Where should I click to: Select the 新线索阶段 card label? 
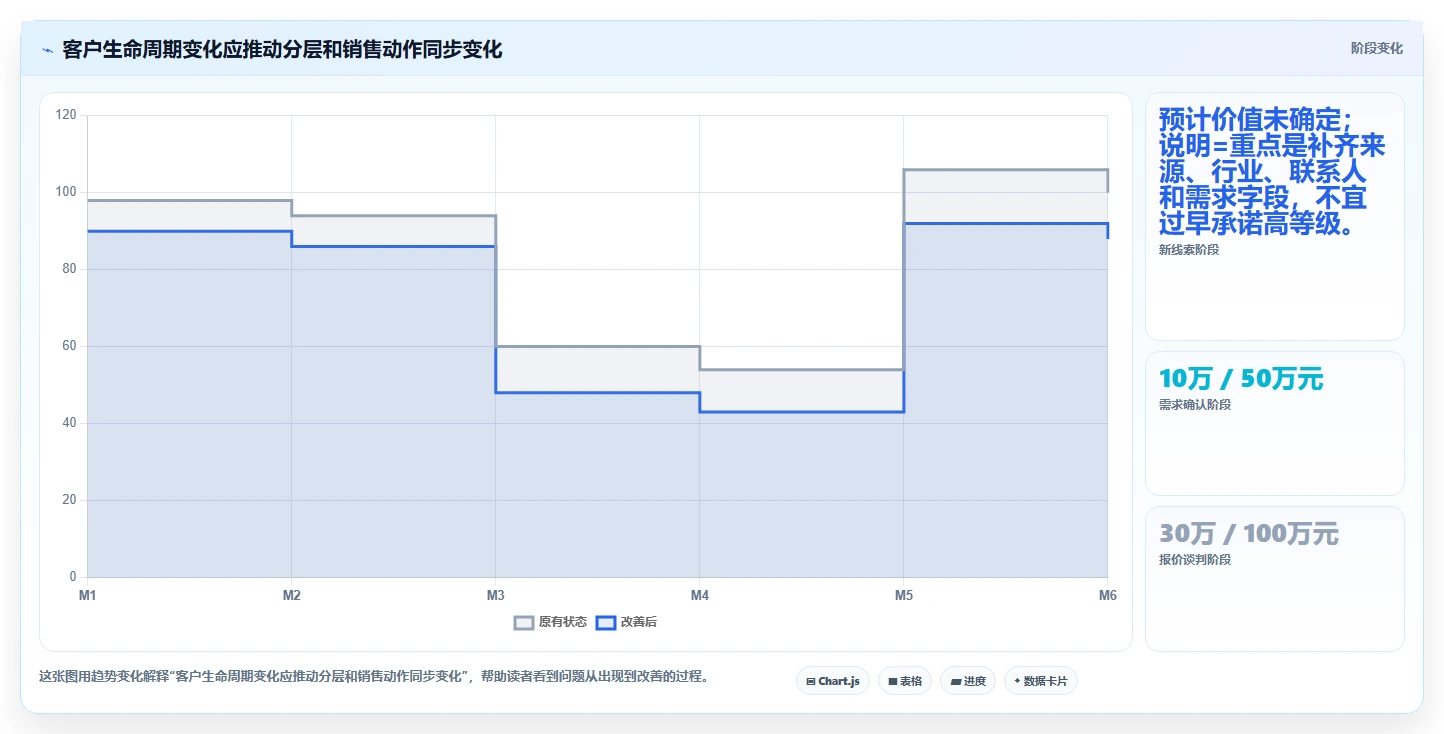coord(1189,250)
